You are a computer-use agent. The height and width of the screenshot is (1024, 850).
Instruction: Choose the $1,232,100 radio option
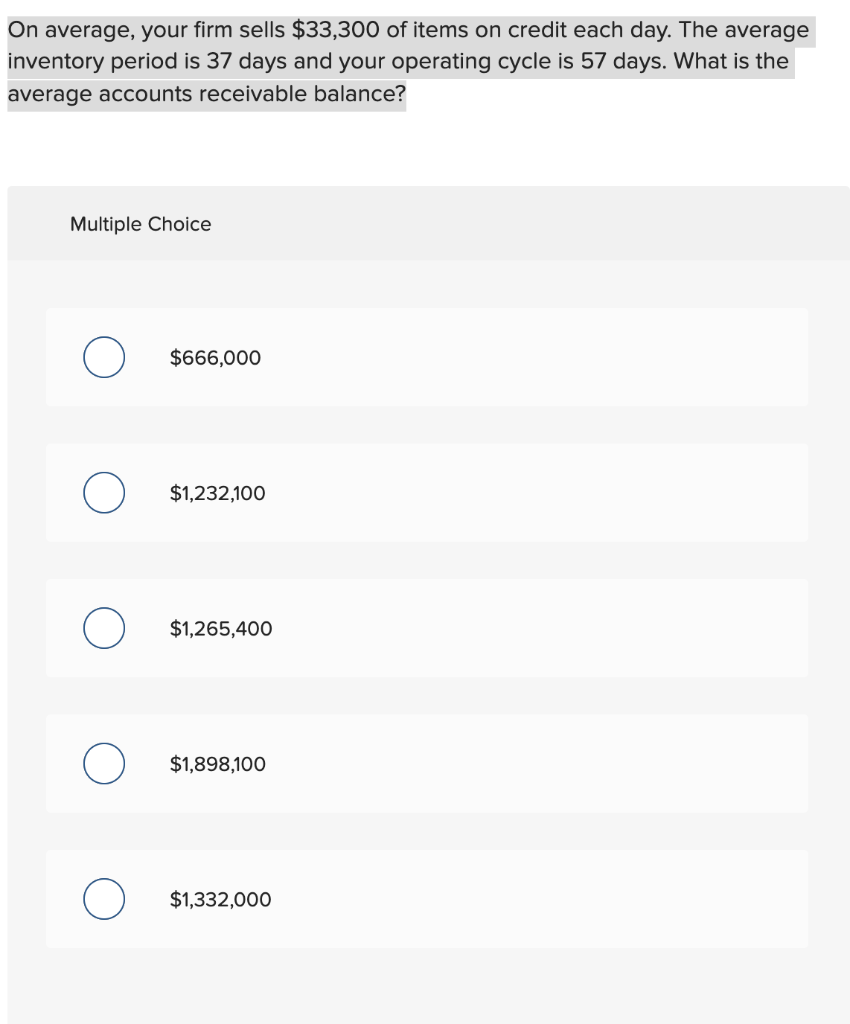click(104, 492)
